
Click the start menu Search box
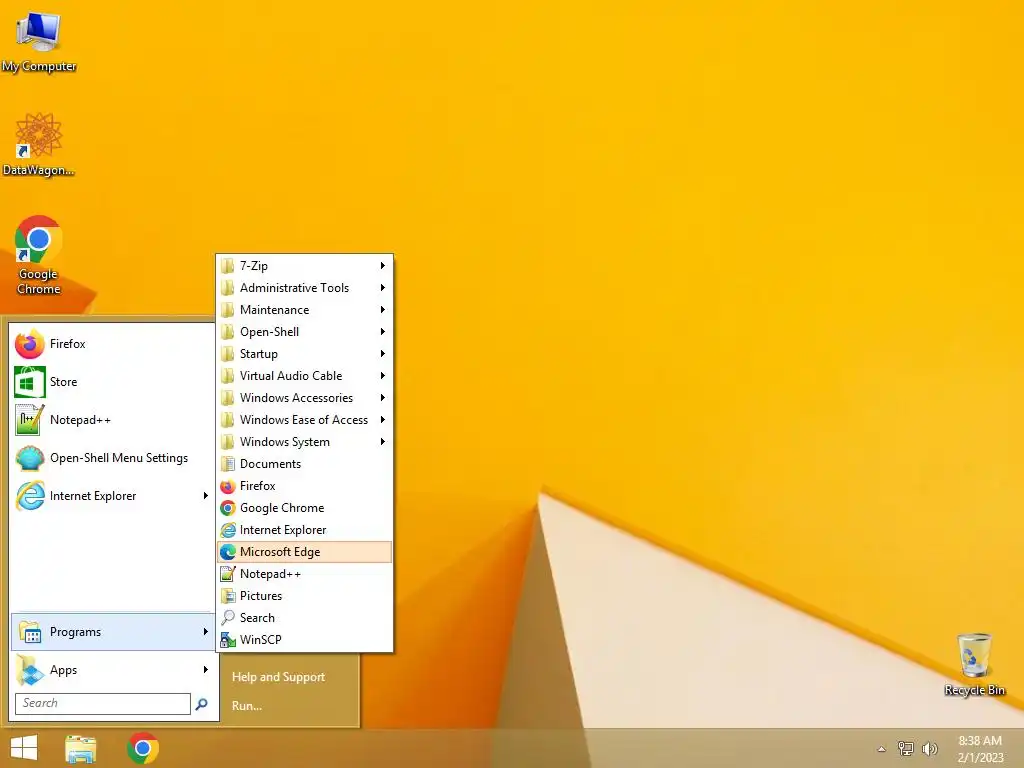point(103,703)
